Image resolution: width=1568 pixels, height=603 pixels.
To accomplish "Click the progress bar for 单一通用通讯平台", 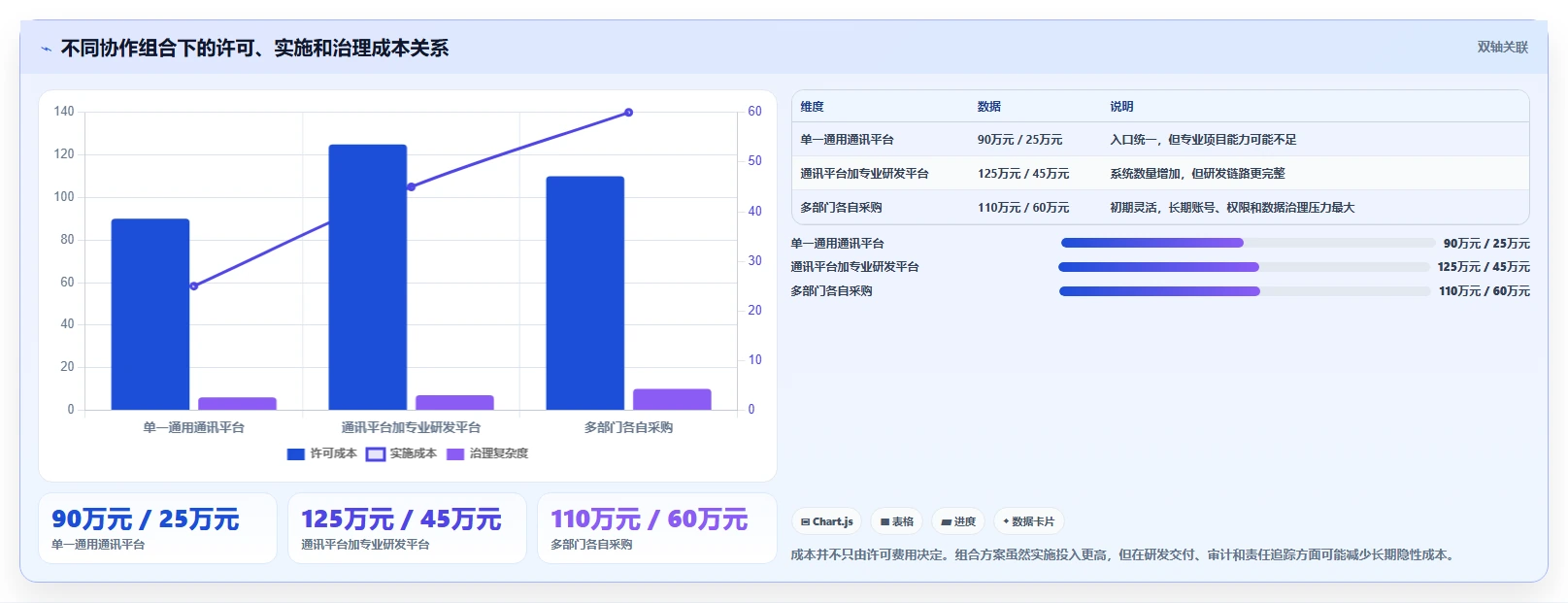I will click(1248, 243).
